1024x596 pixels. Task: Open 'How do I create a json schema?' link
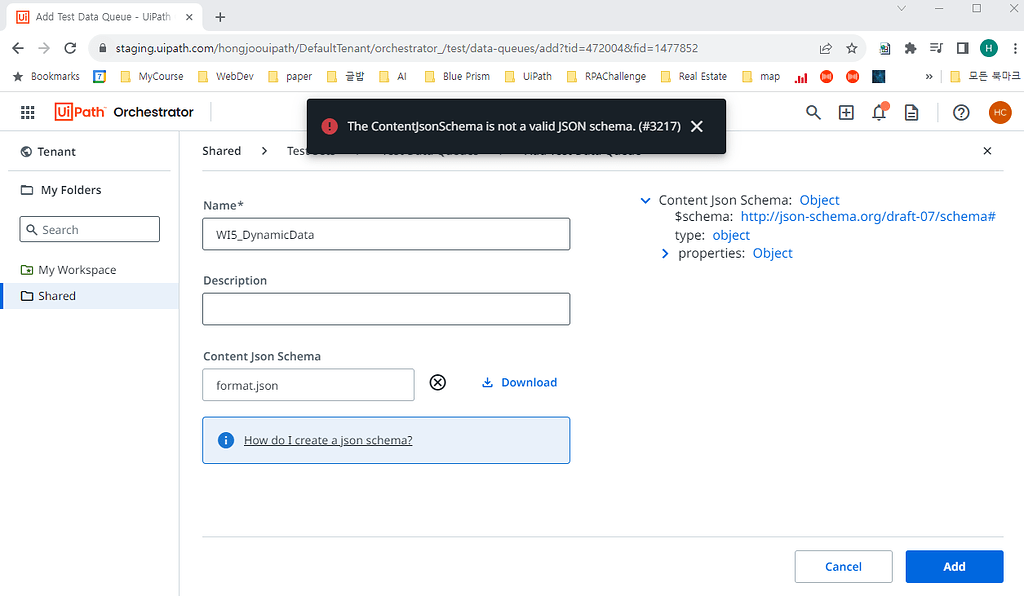coord(328,440)
